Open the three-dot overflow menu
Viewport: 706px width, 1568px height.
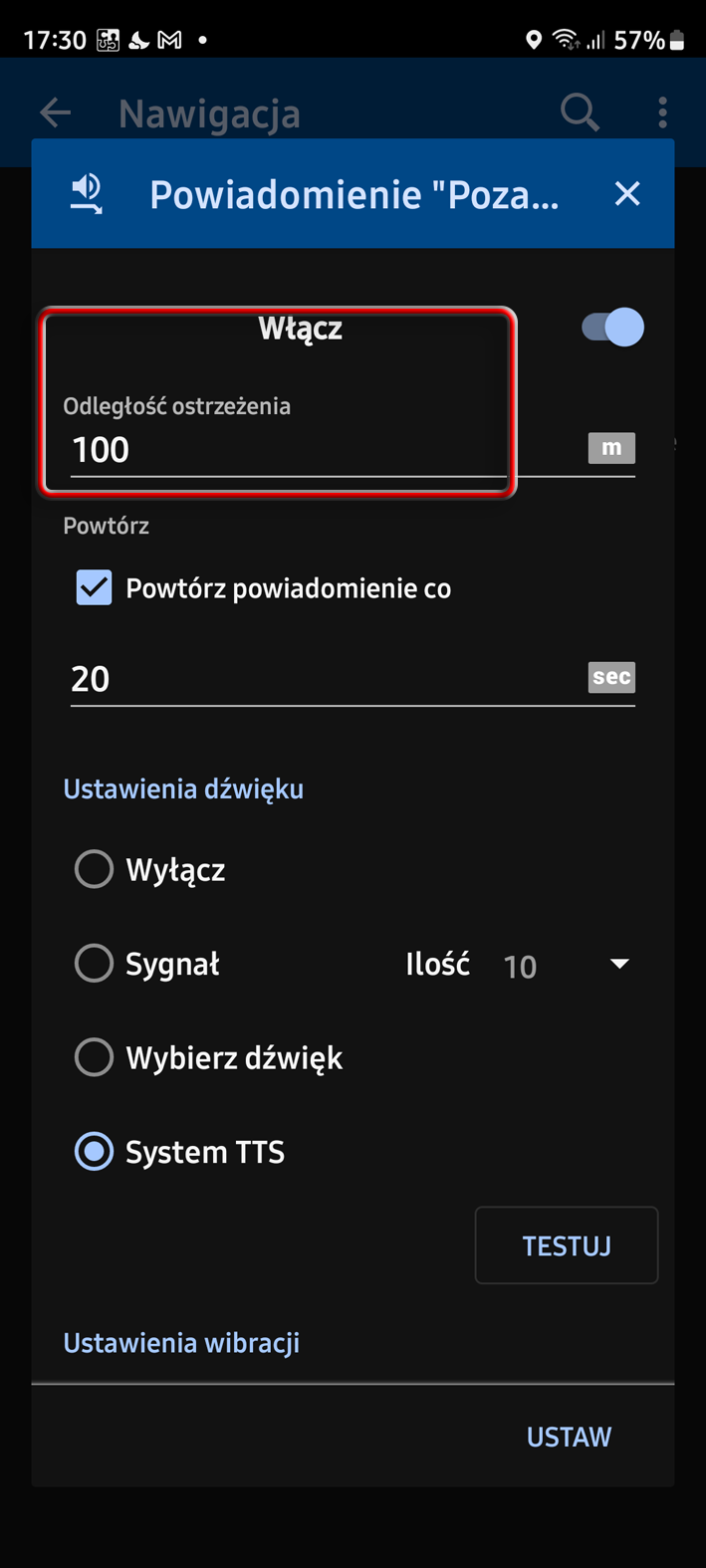663,112
